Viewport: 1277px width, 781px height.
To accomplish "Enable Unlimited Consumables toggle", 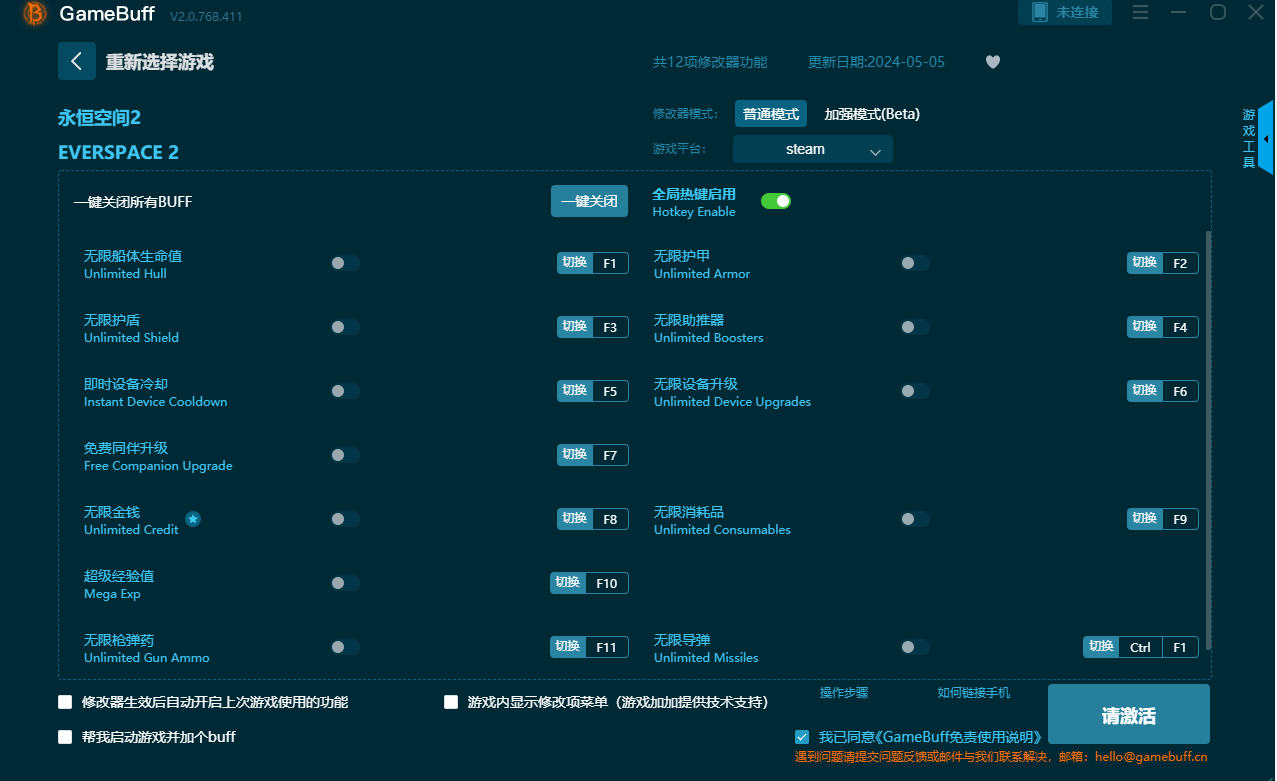I will 915,519.
